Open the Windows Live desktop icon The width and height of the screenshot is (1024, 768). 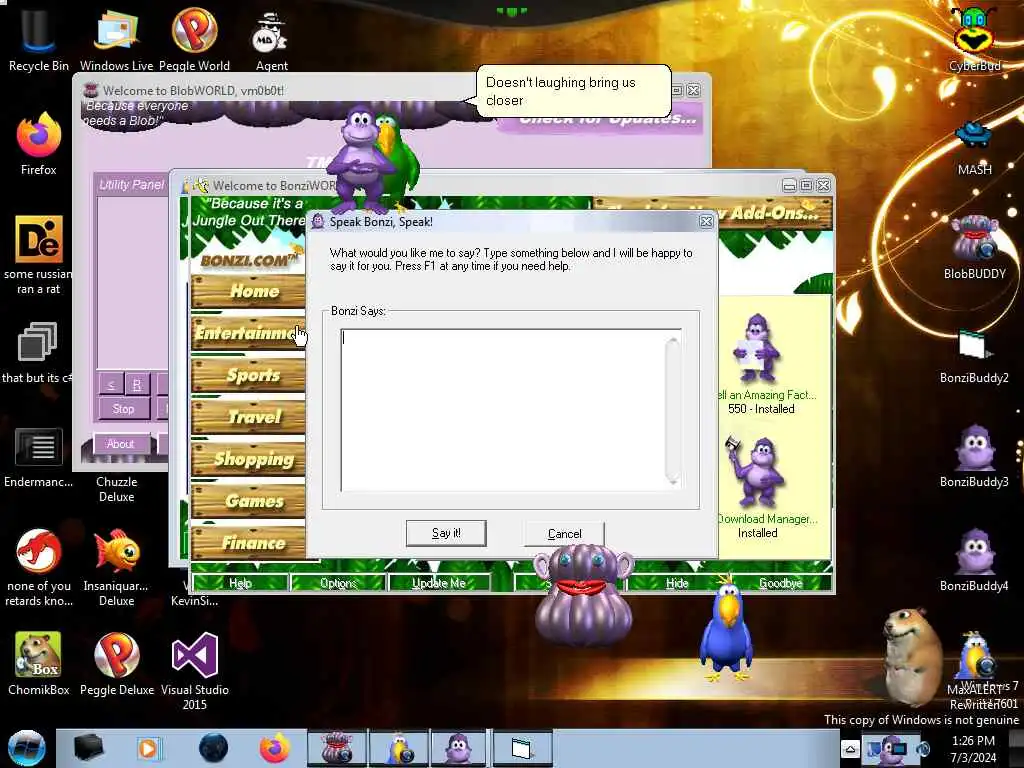[116, 38]
